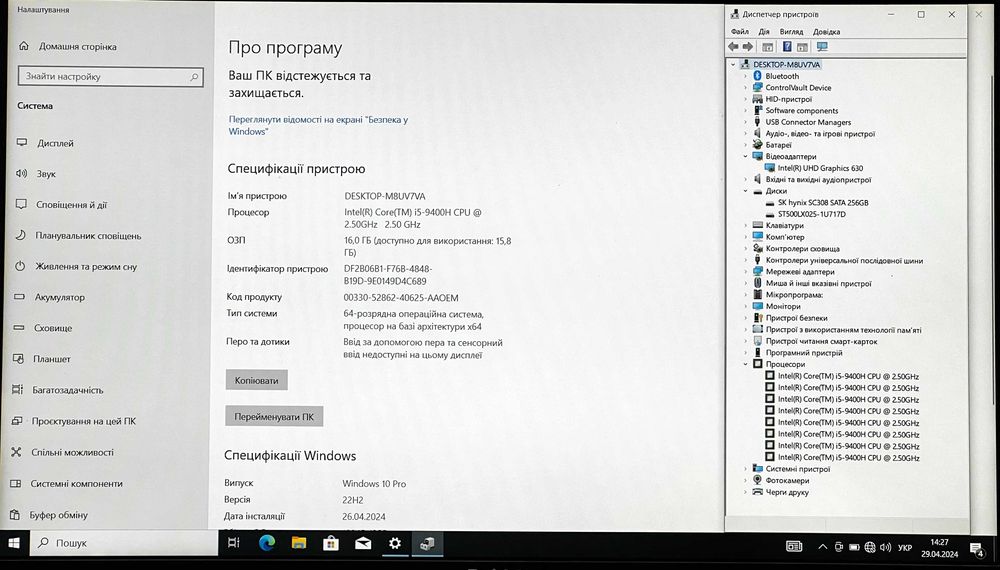This screenshot has width=1000, height=570.
Task: Open Живлення та режим сну in sidebar
Action: coord(86,267)
